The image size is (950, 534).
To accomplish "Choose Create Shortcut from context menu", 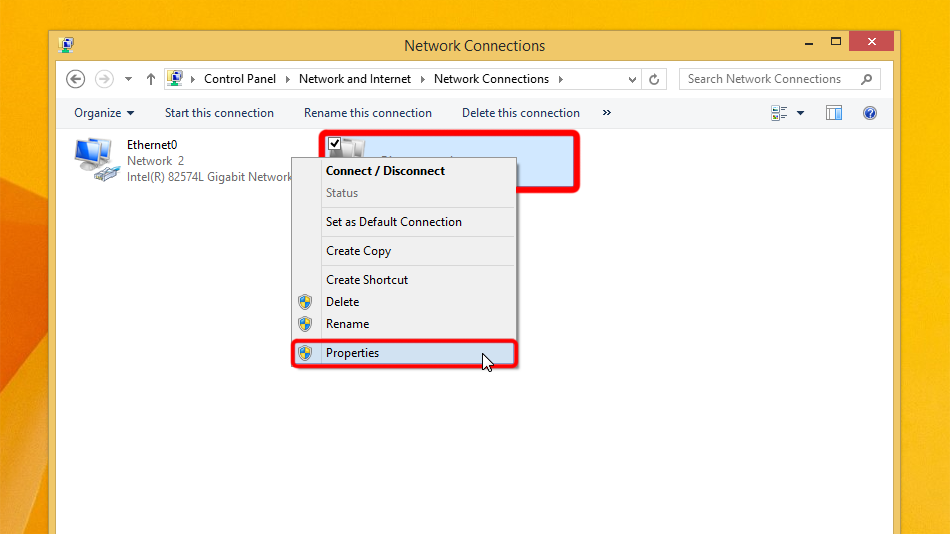I will 367,280.
